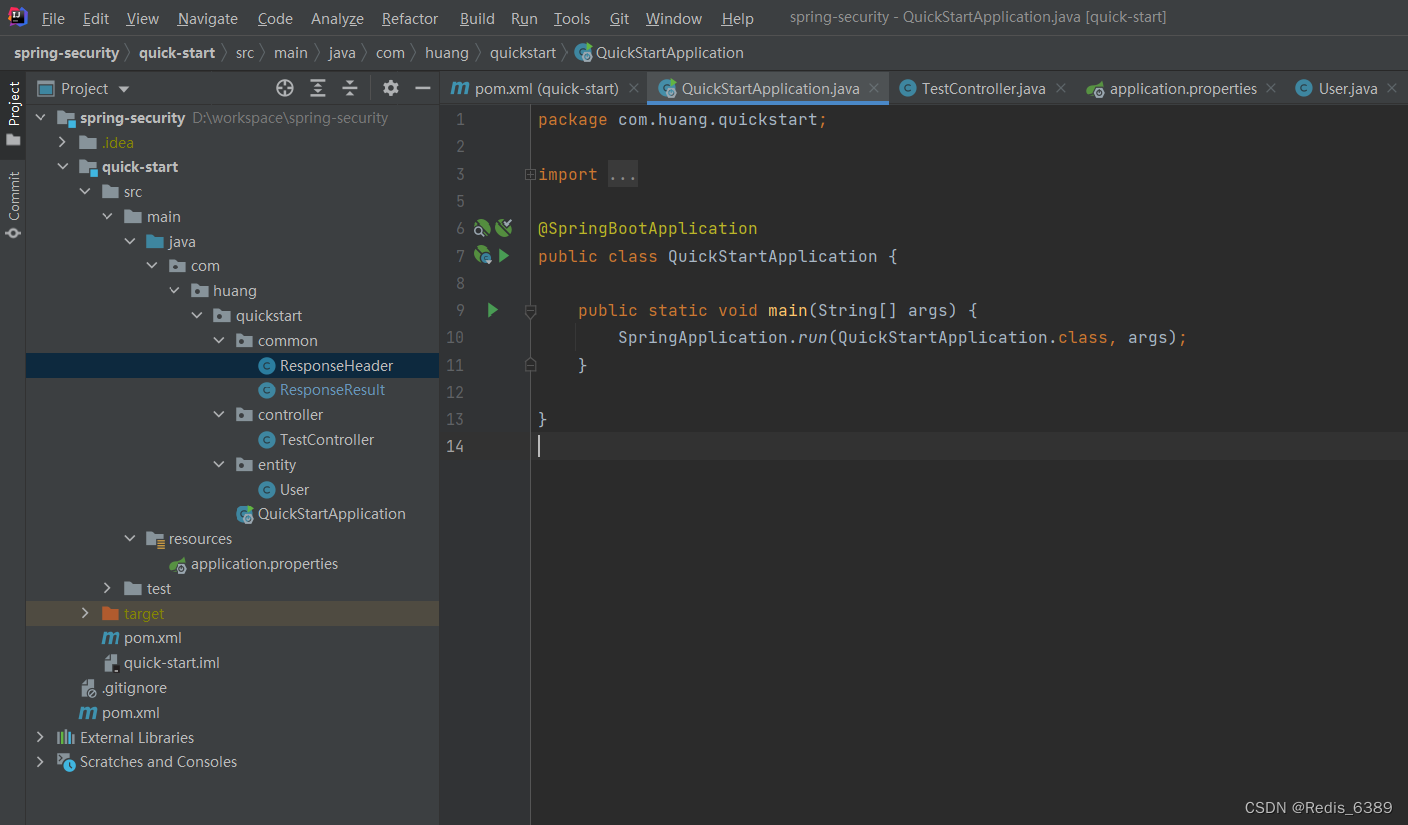Open the Analyze menu
This screenshot has height=825, width=1408.
(338, 18)
